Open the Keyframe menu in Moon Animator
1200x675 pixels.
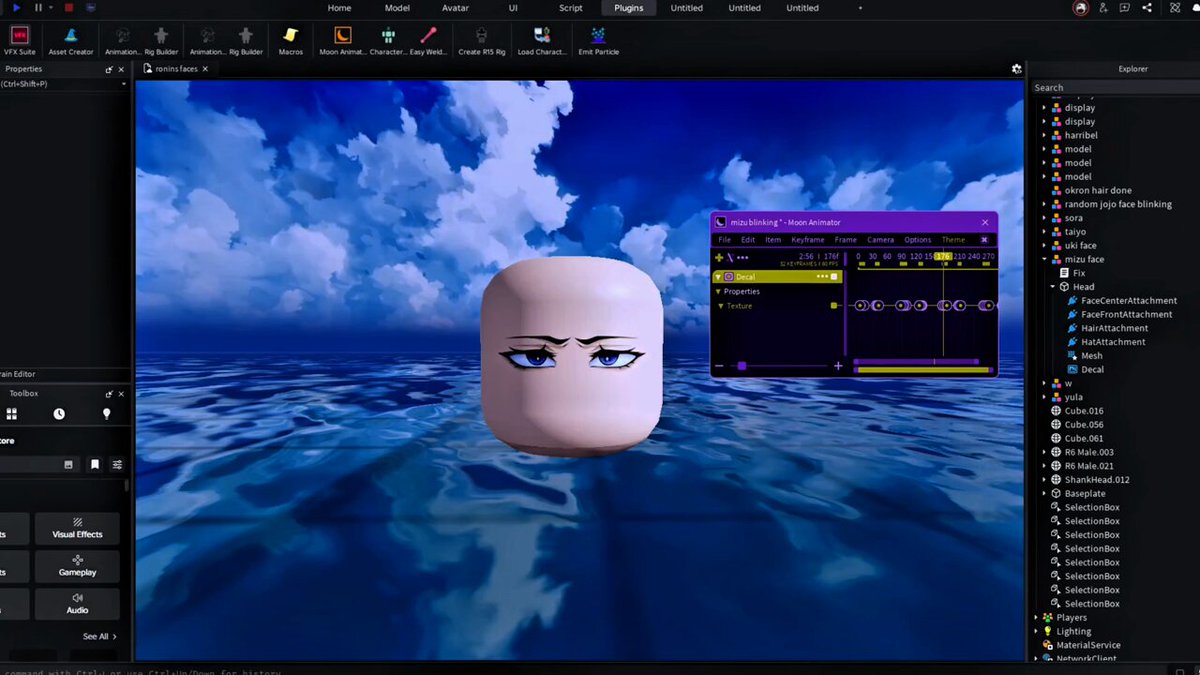tap(808, 240)
